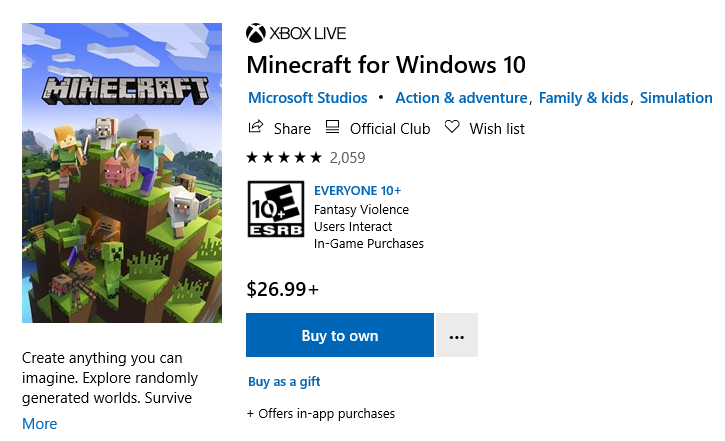Browse the Family & kids category

coord(584,98)
